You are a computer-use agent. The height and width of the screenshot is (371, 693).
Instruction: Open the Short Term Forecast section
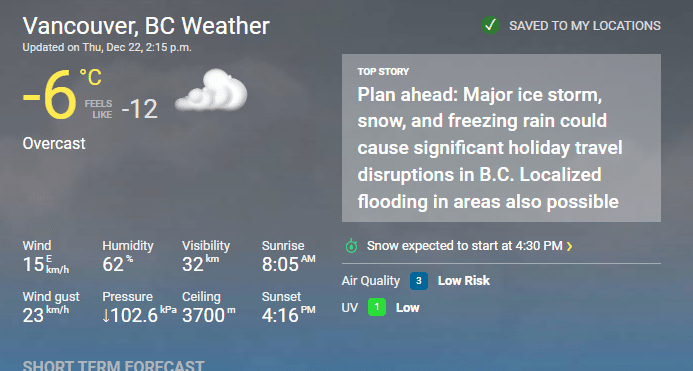click(114, 366)
